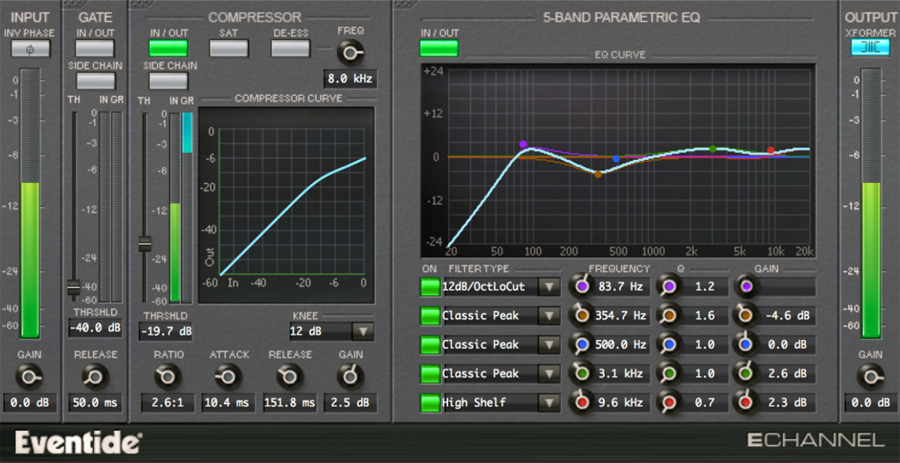Open filter type dropdown for 354.7 Hz band
This screenshot has width=900, height=463.
click(x=549, y=316)
